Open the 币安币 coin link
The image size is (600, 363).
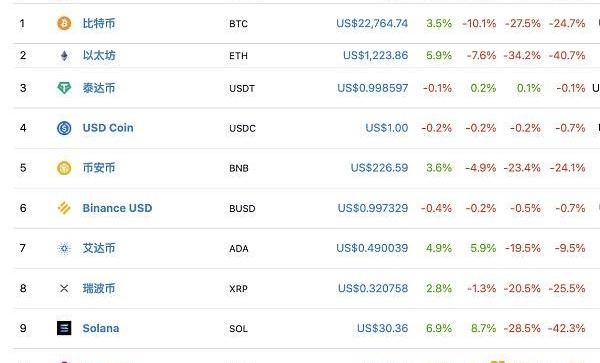click(x=99, y=168)
